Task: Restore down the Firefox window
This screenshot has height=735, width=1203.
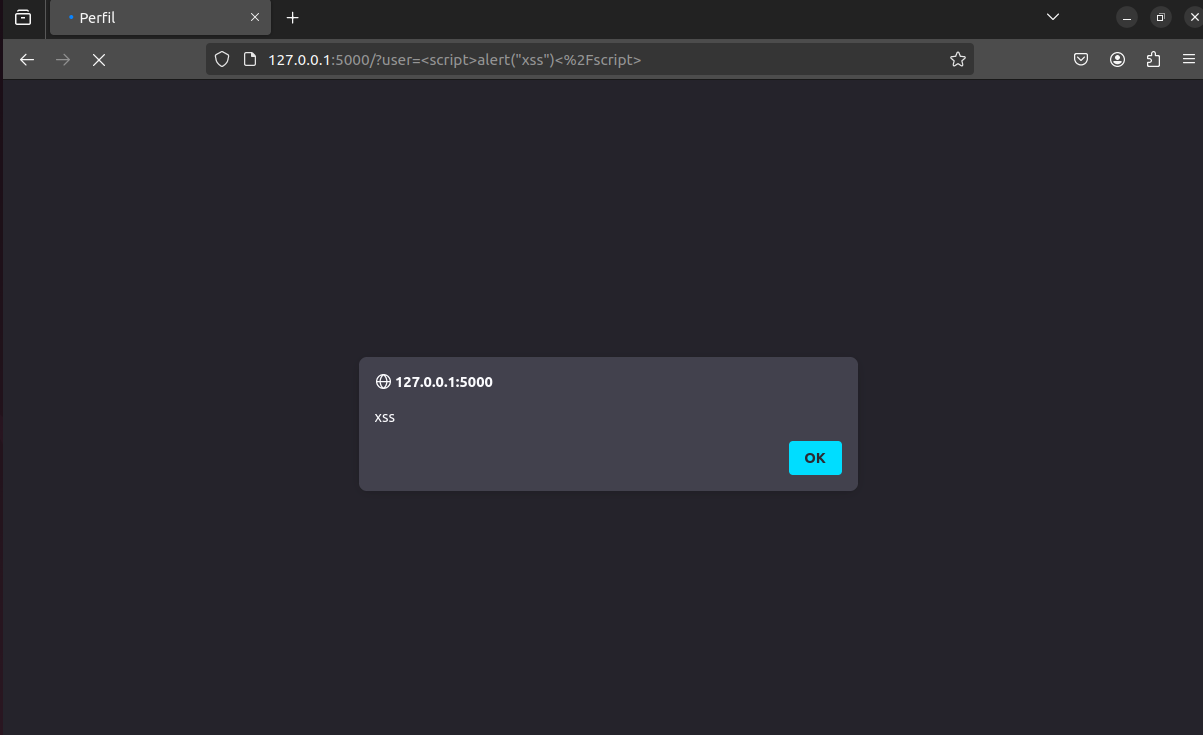Action: point(1160,18)
